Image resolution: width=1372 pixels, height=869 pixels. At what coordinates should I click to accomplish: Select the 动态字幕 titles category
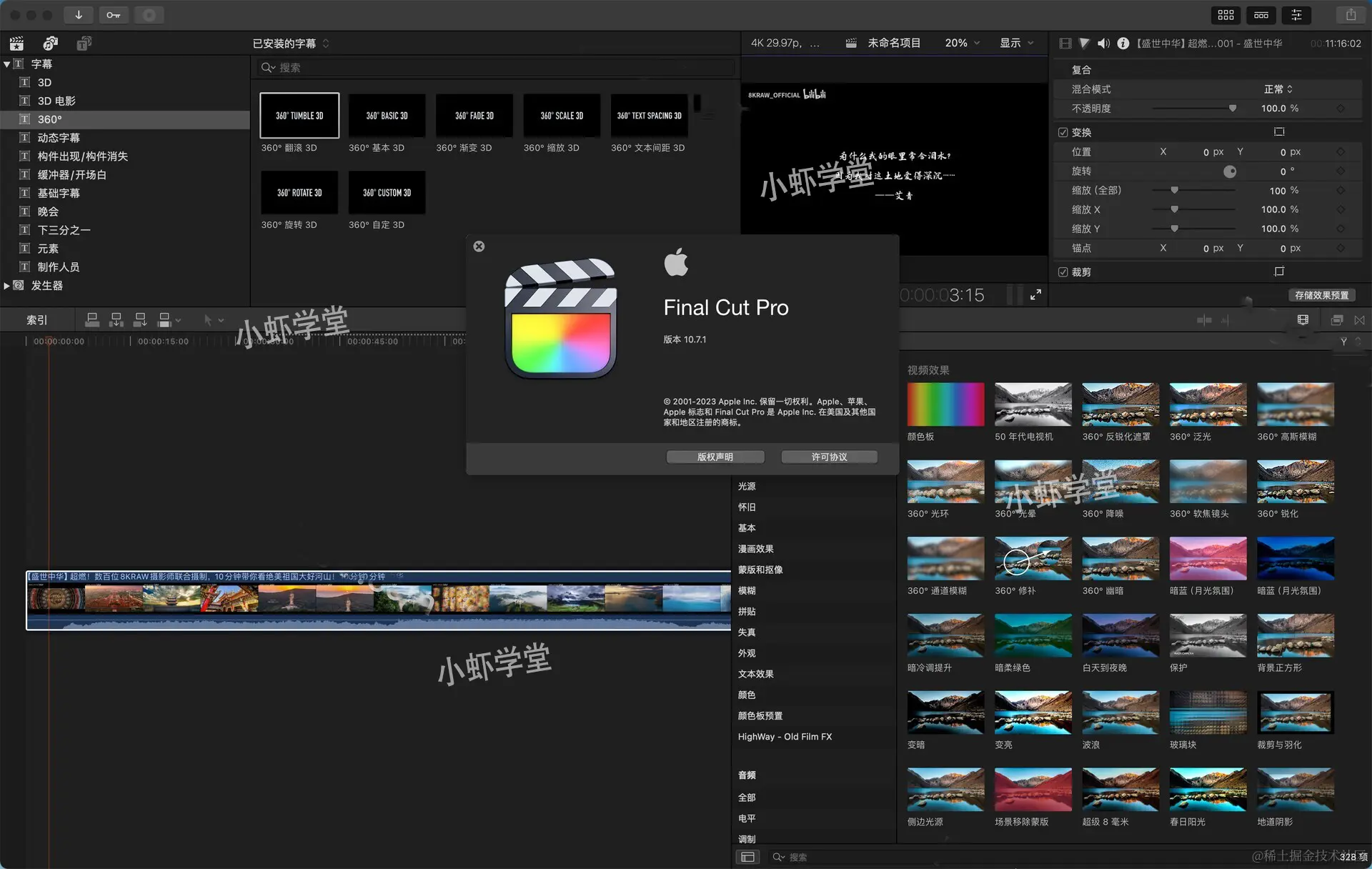[59, 138]
